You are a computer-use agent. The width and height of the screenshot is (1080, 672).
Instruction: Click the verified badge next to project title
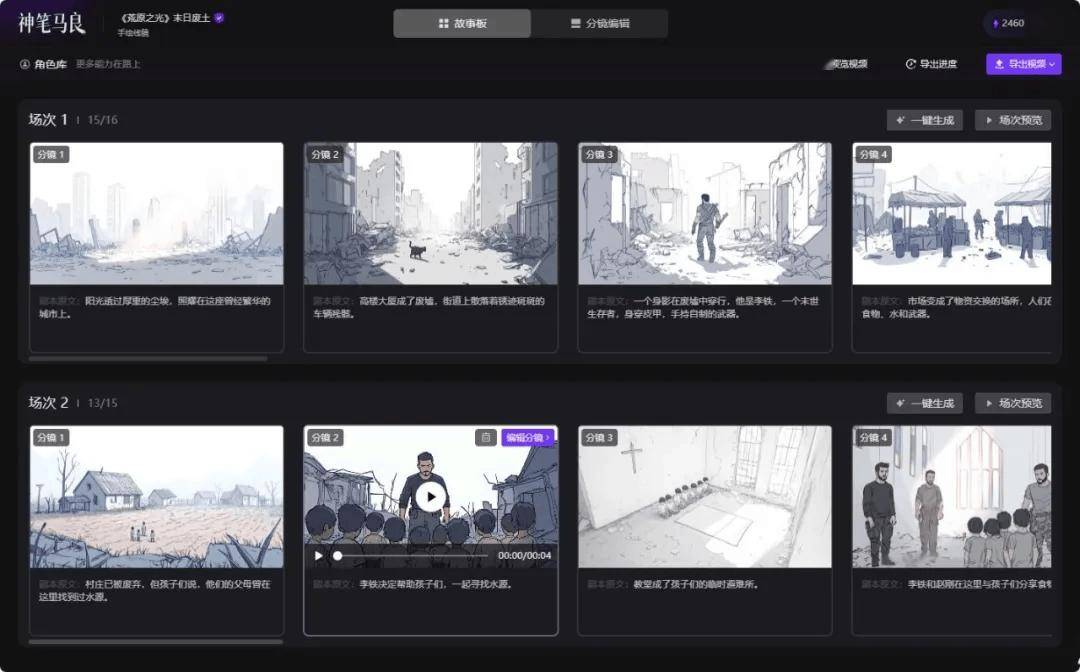219,18
